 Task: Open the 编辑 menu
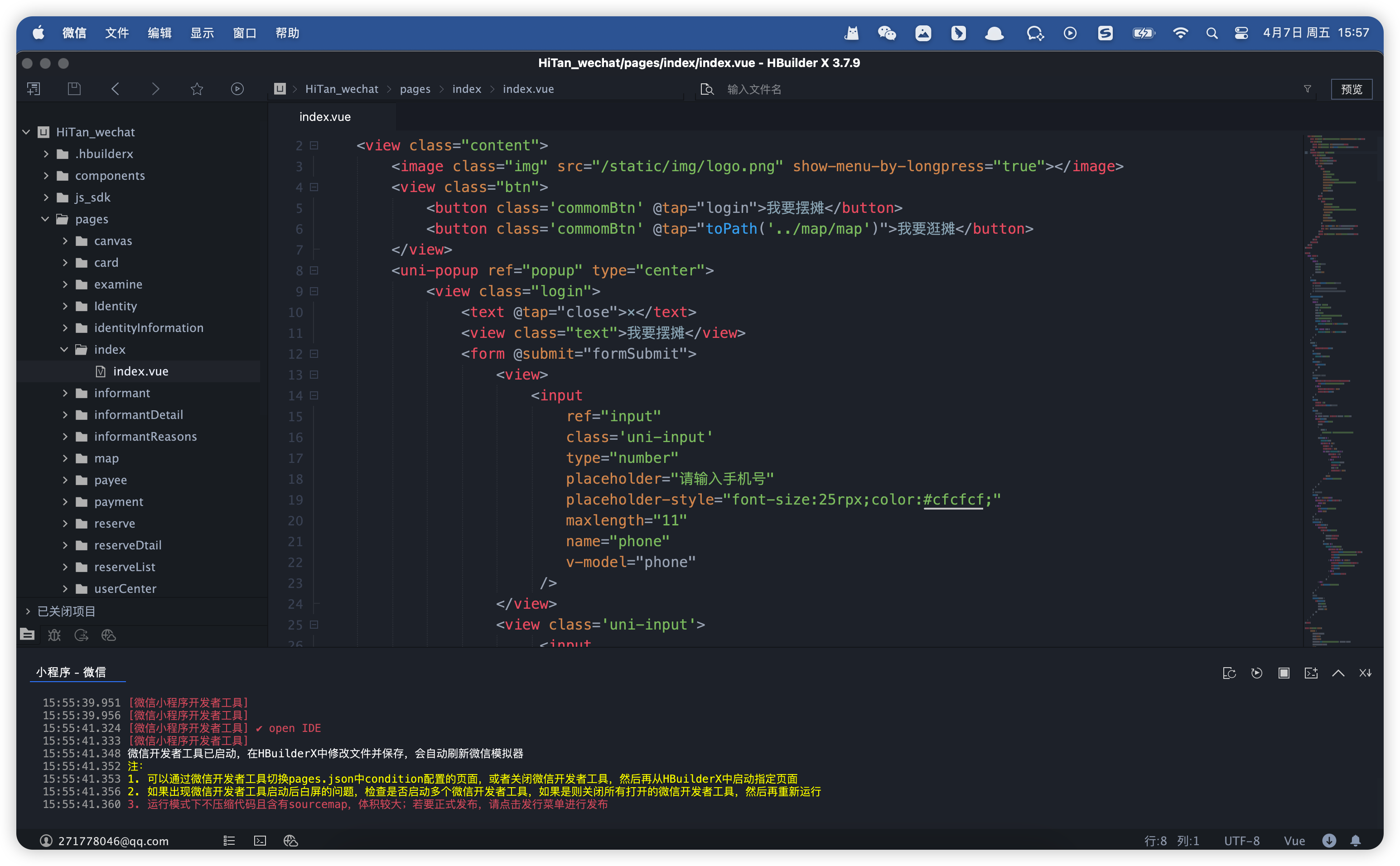(x=159, y=33)
